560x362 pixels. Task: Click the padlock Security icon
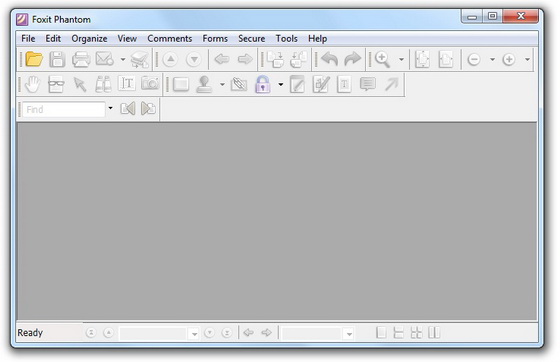tap(263, 85)
